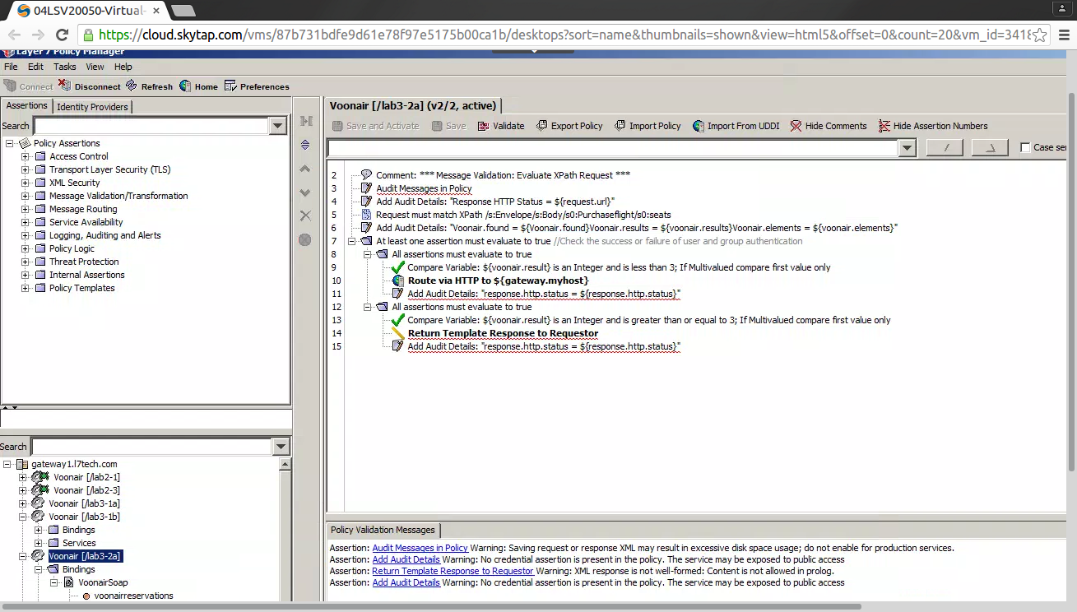Click the delete assertion X icon

306,216
